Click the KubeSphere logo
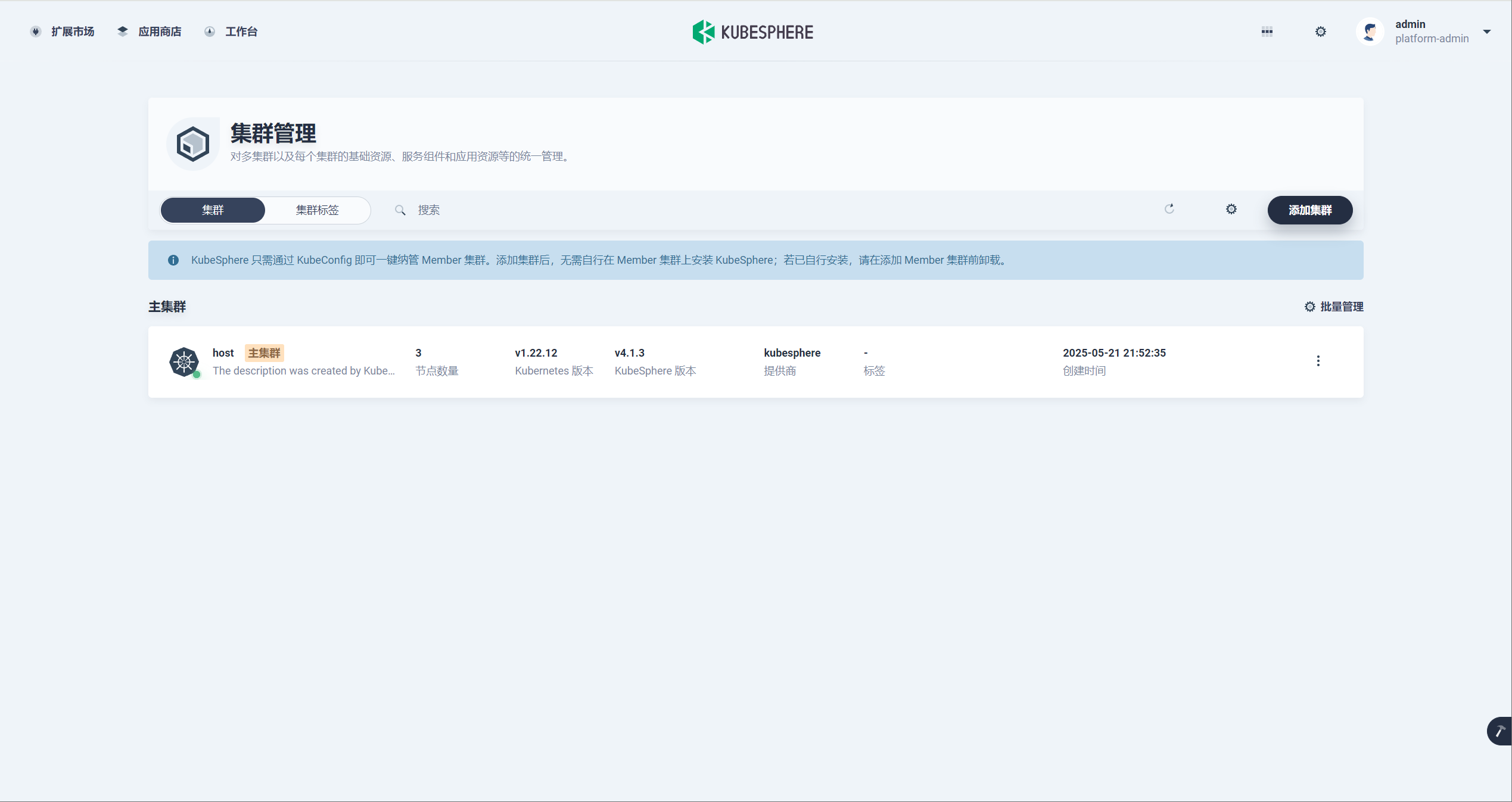This screenshot has width=1512, height=802. 753,32
